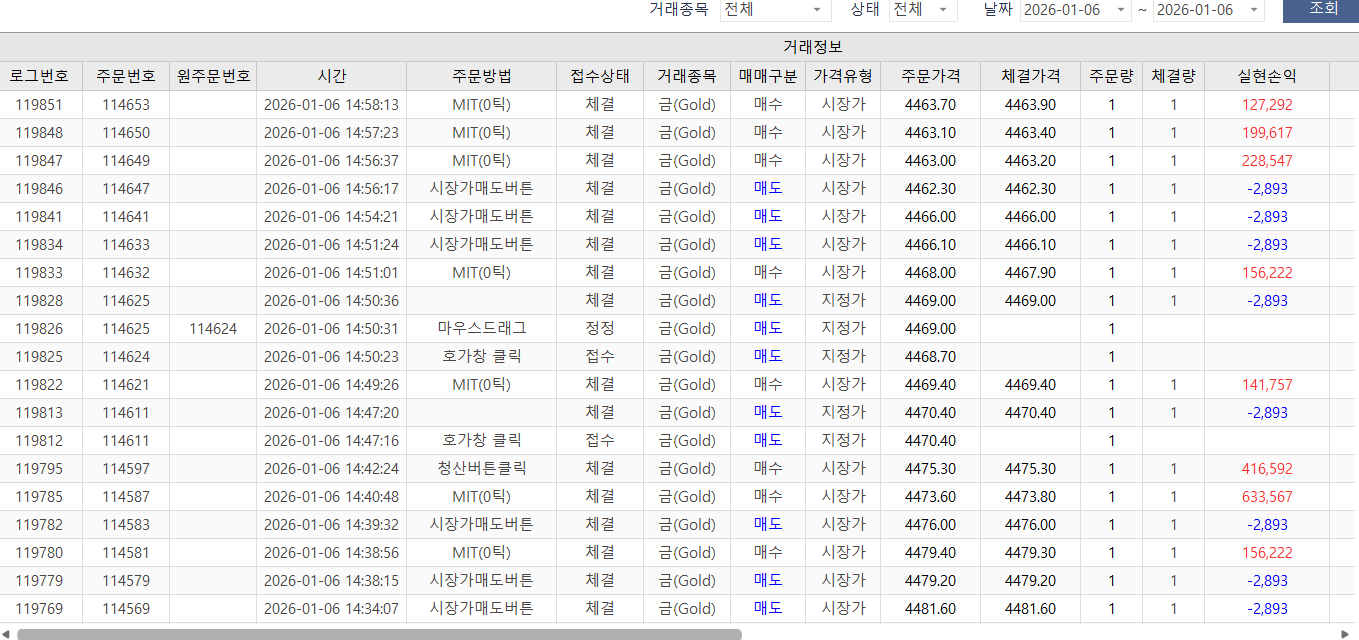Click the 주문량 column header
Image resolution: width=1359 pixels, height=640 pixels.
coord(1111,76)
